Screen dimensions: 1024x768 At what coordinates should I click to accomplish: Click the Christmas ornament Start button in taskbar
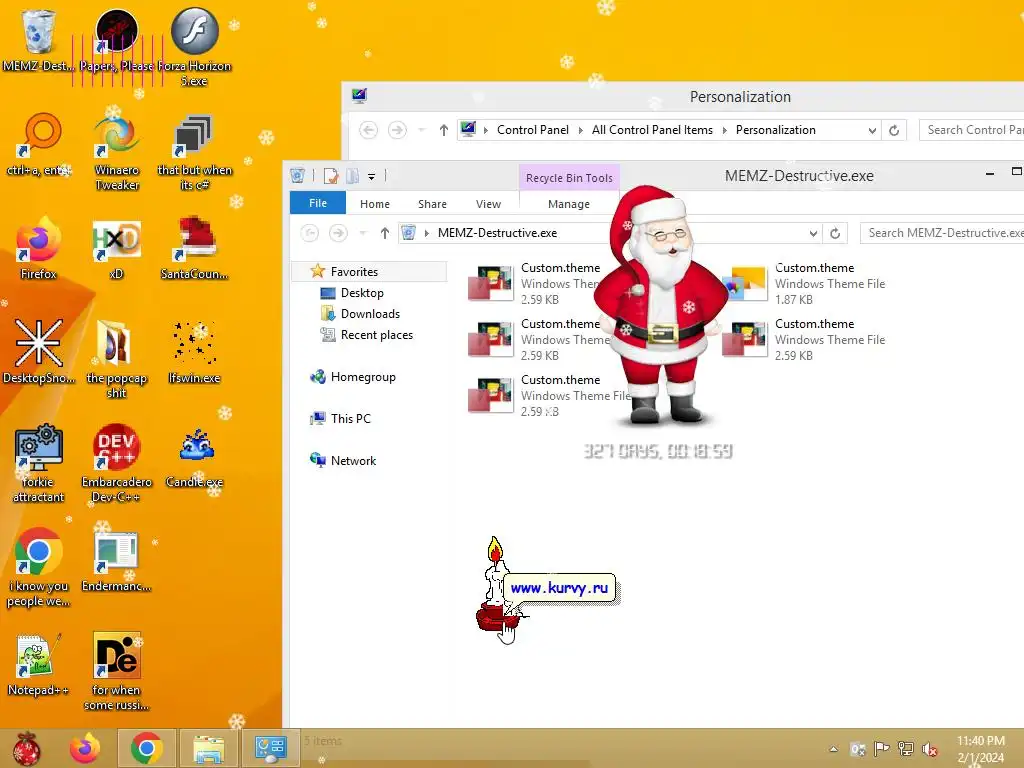[27, 748]
